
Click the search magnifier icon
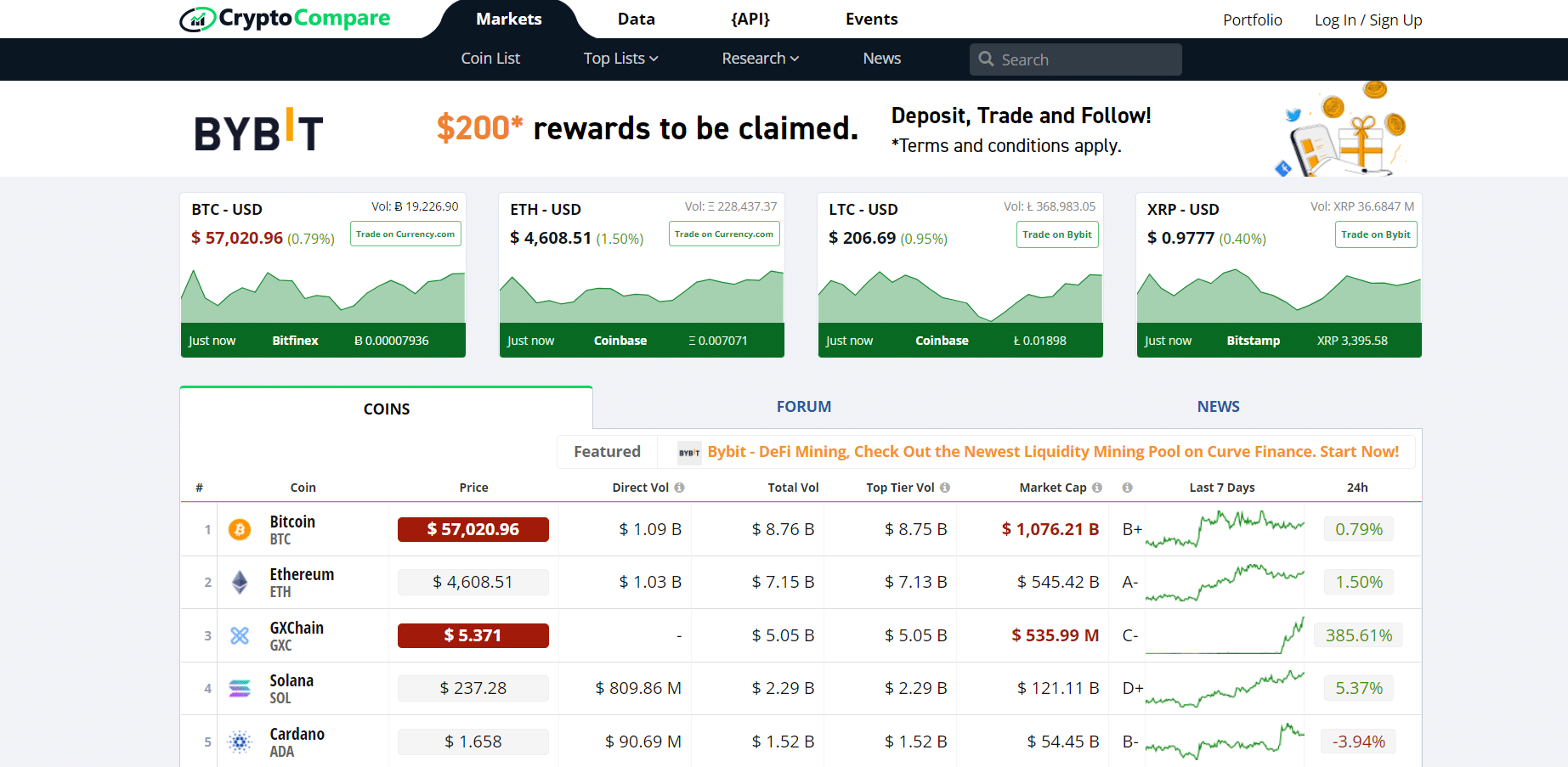point(986,59)
